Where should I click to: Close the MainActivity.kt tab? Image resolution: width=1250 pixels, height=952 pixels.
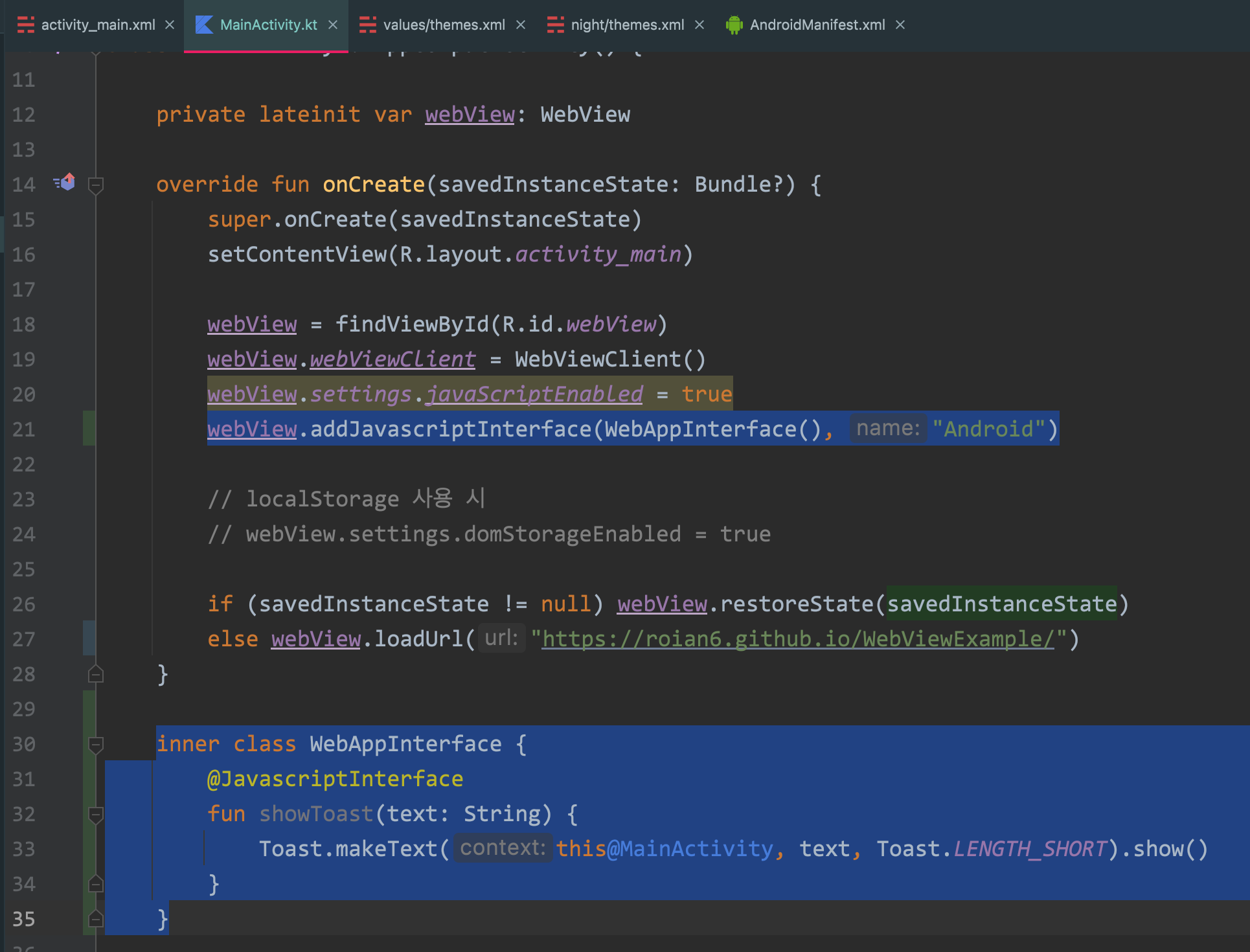[333, 25]
